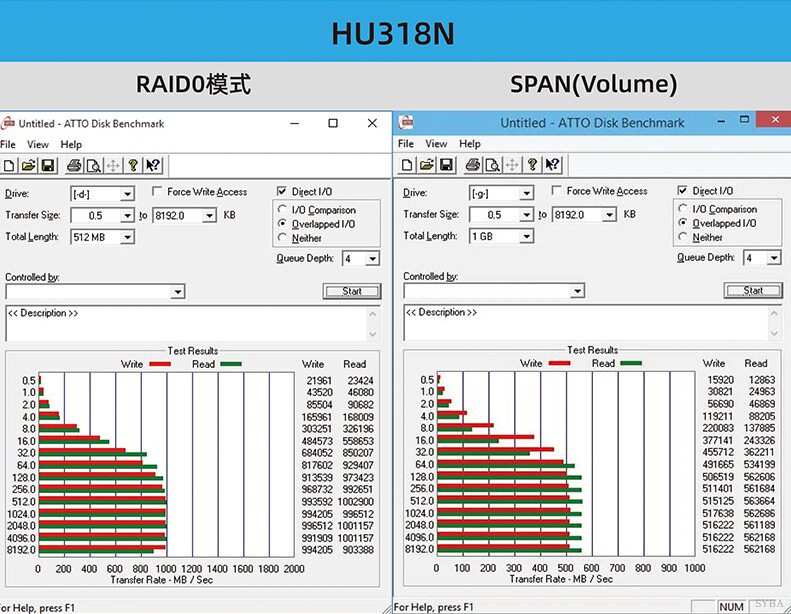
Task: Click red Write legend swatch in RAID0 results
Action: (160, 364)
